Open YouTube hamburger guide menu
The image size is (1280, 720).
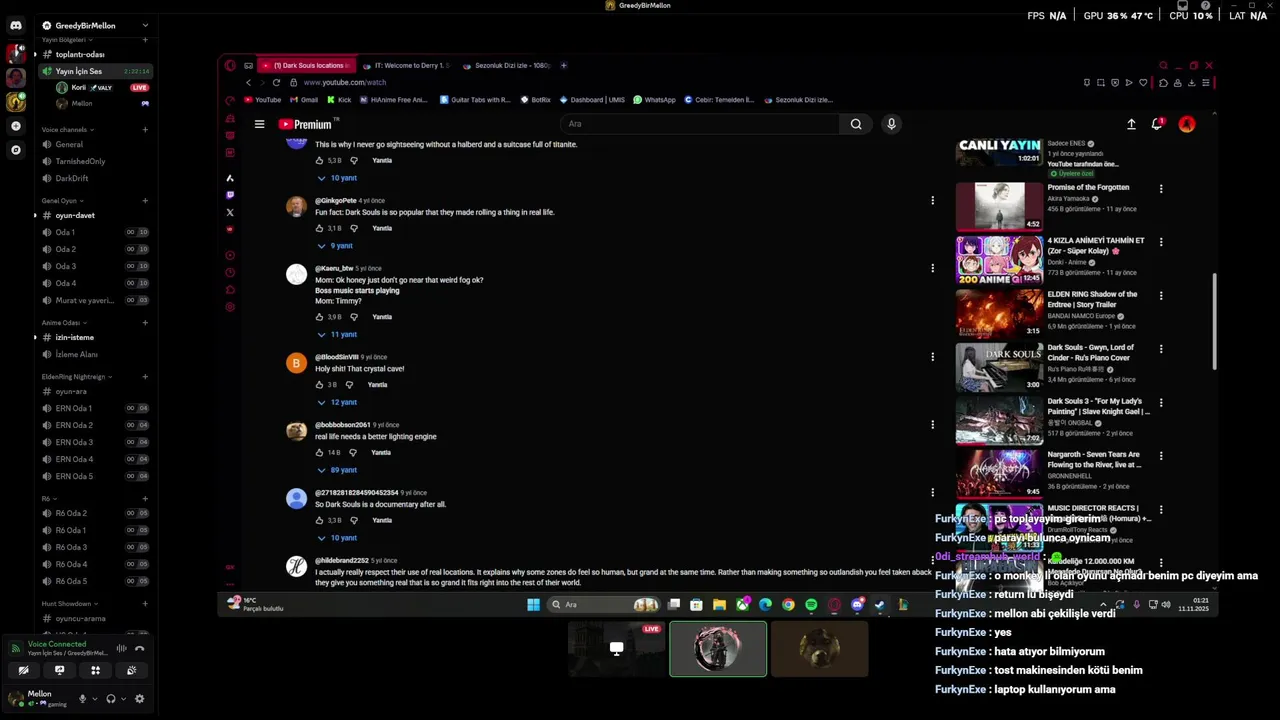(x=259, y=124)
